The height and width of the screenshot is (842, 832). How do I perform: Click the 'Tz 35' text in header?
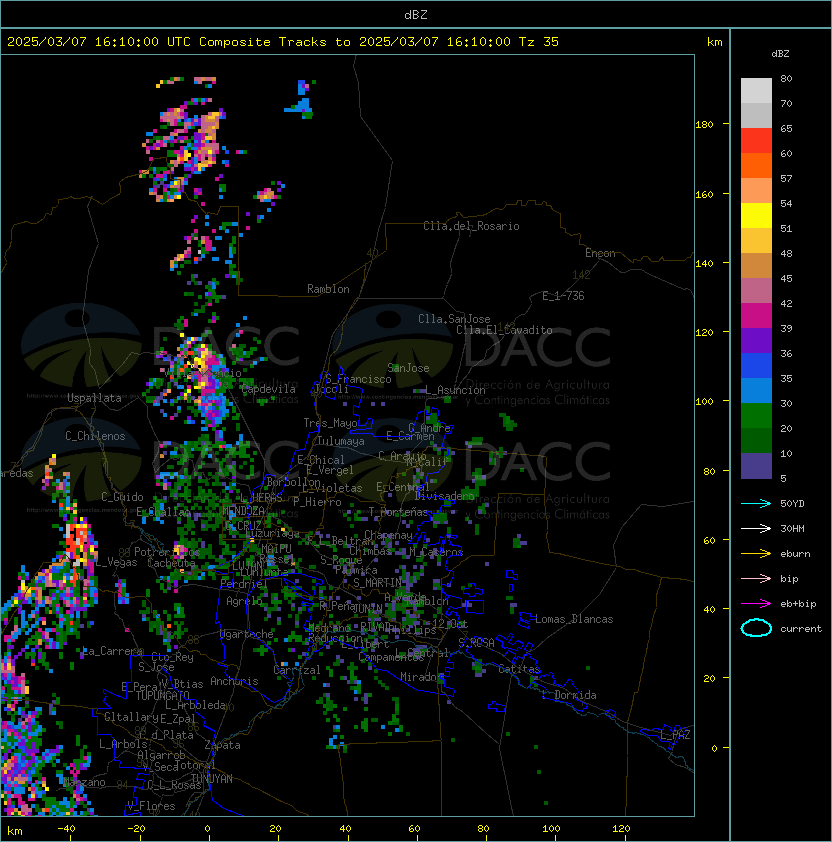[539, 42]
